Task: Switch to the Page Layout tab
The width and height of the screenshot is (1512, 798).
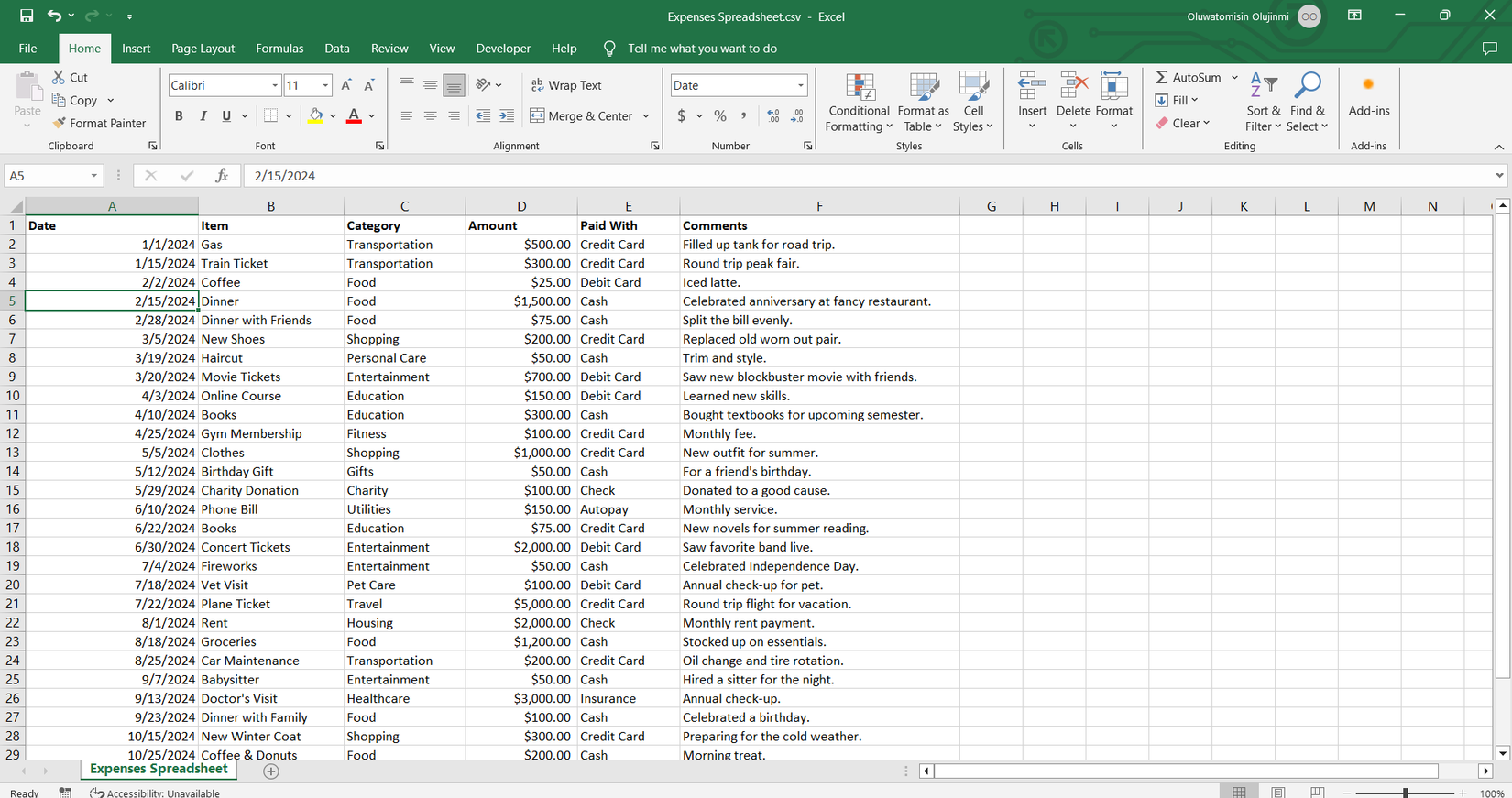Action: coord(203,49)
